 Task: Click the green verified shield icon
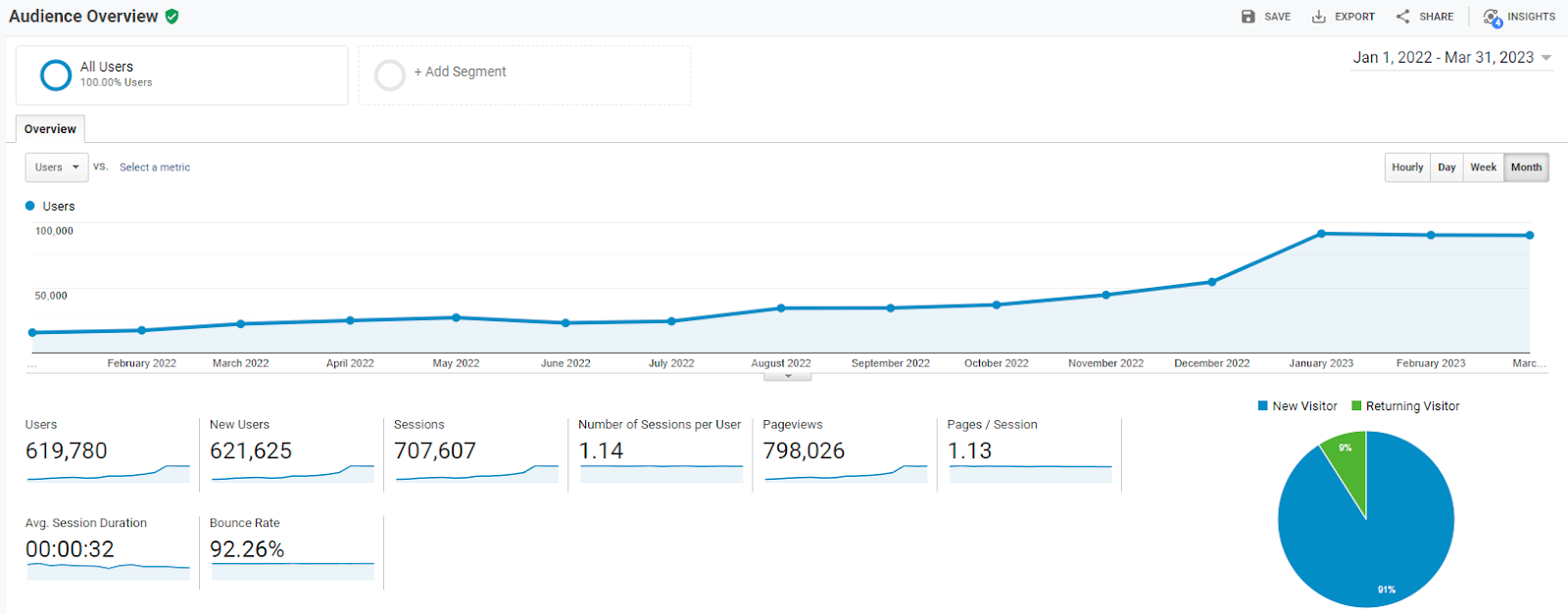pos(171,16)
